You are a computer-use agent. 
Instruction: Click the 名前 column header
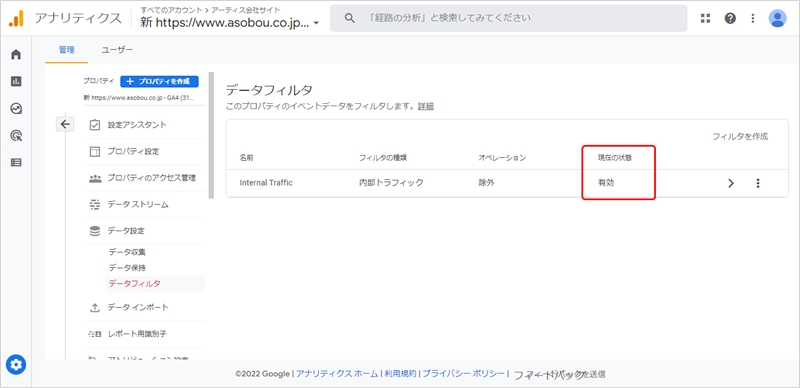(x=246, y=158)
